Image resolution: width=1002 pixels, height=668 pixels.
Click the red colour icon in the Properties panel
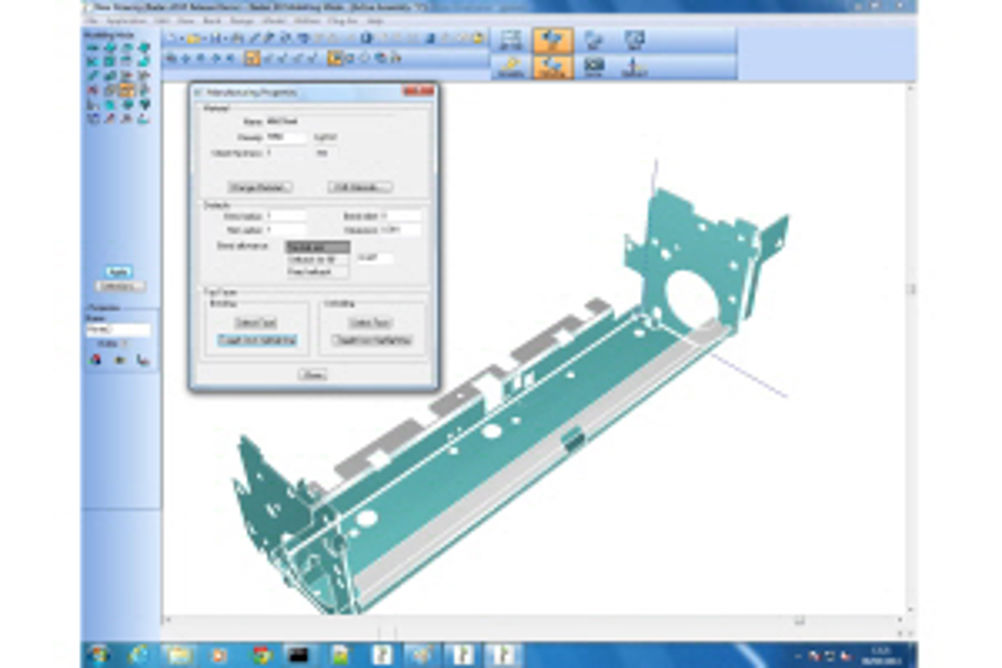tap(96, 360)
